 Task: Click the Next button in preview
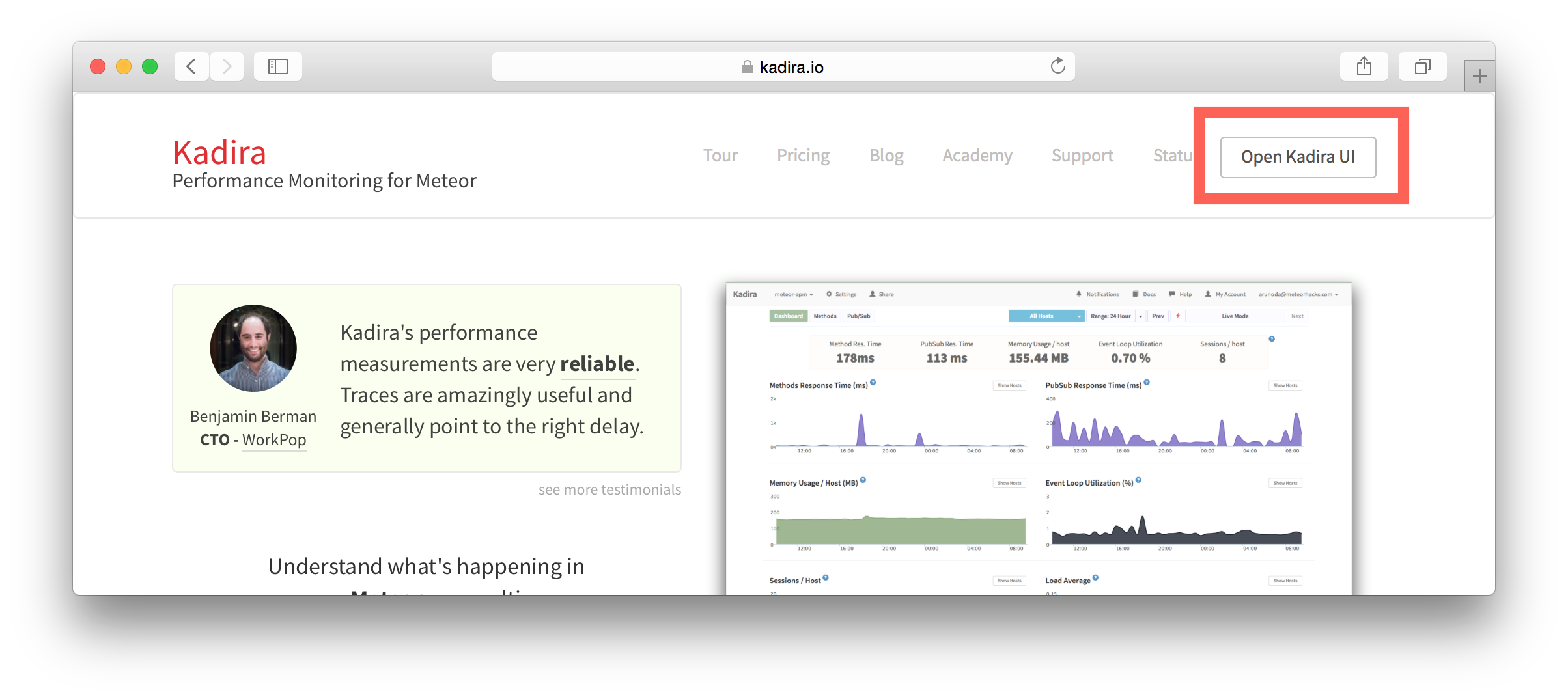tap(1297, 316)
